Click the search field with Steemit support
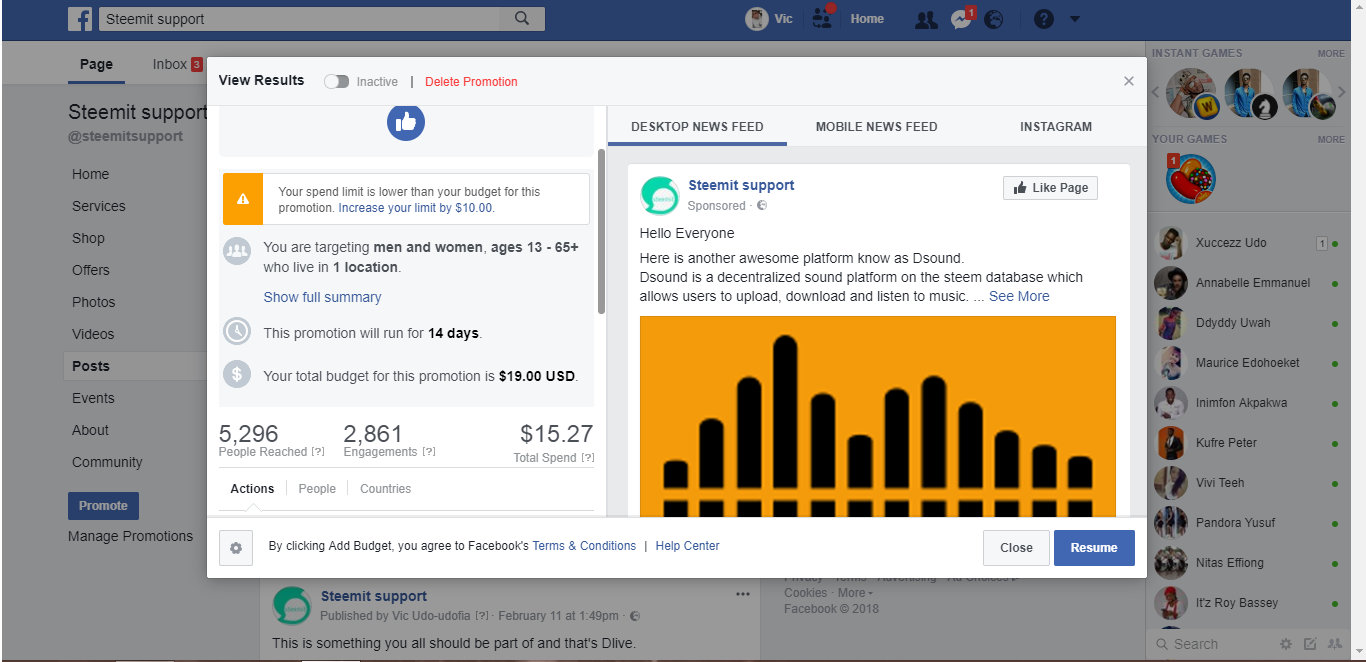1366x662 pixels. [x=300, y=19]
